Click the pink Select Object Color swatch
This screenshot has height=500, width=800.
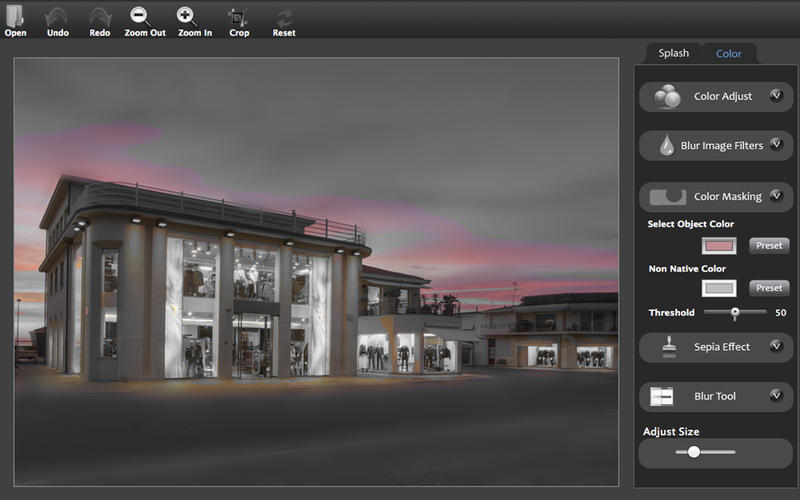coord(719,246)
